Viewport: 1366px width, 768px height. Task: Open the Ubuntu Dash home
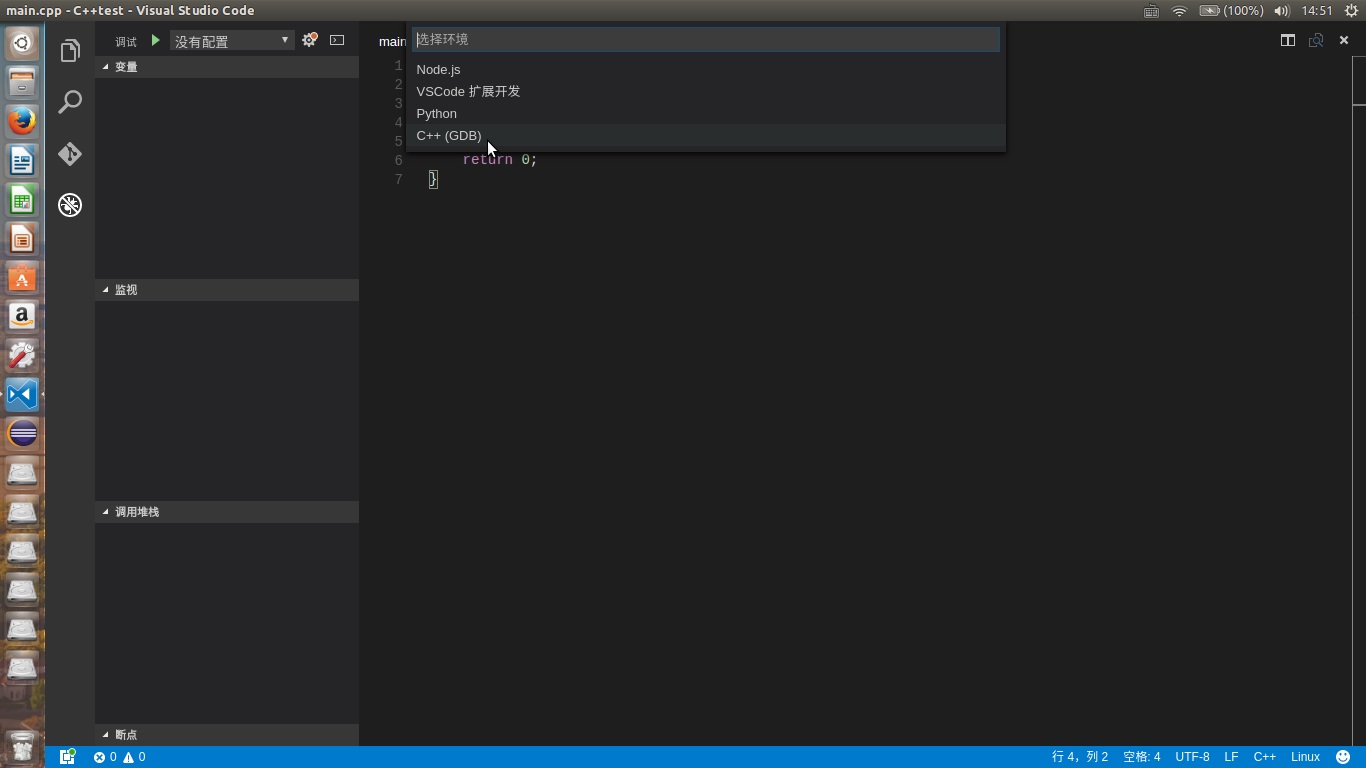coord(22,43)
